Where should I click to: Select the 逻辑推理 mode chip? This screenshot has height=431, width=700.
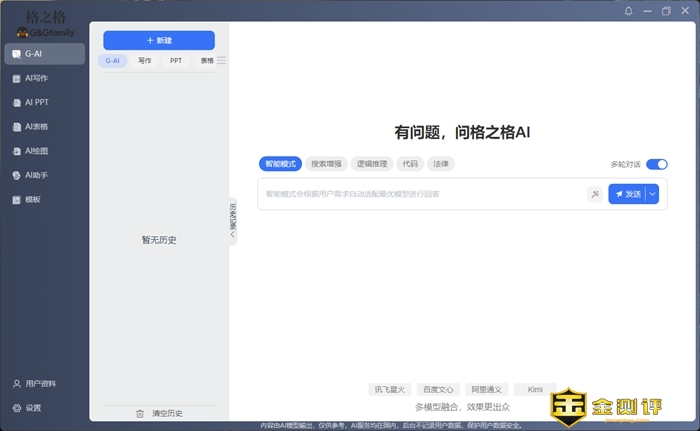point(370,164)
